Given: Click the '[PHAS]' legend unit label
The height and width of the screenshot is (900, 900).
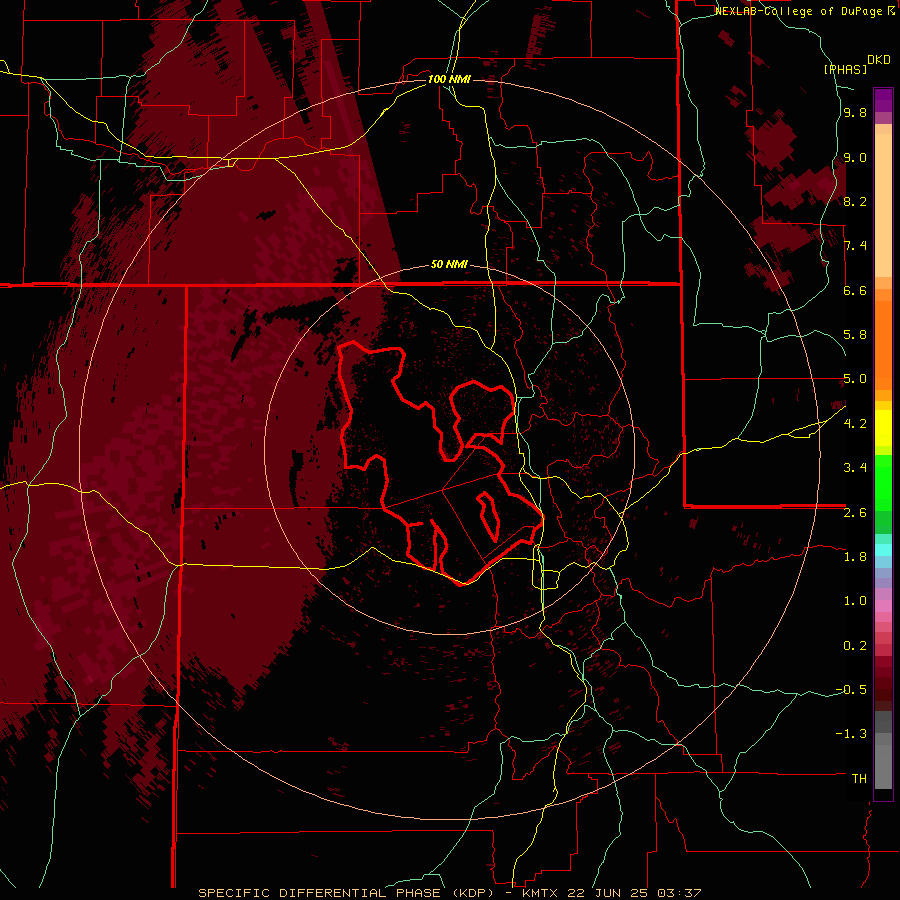Looking at the screenshot, I should [845, 69].
